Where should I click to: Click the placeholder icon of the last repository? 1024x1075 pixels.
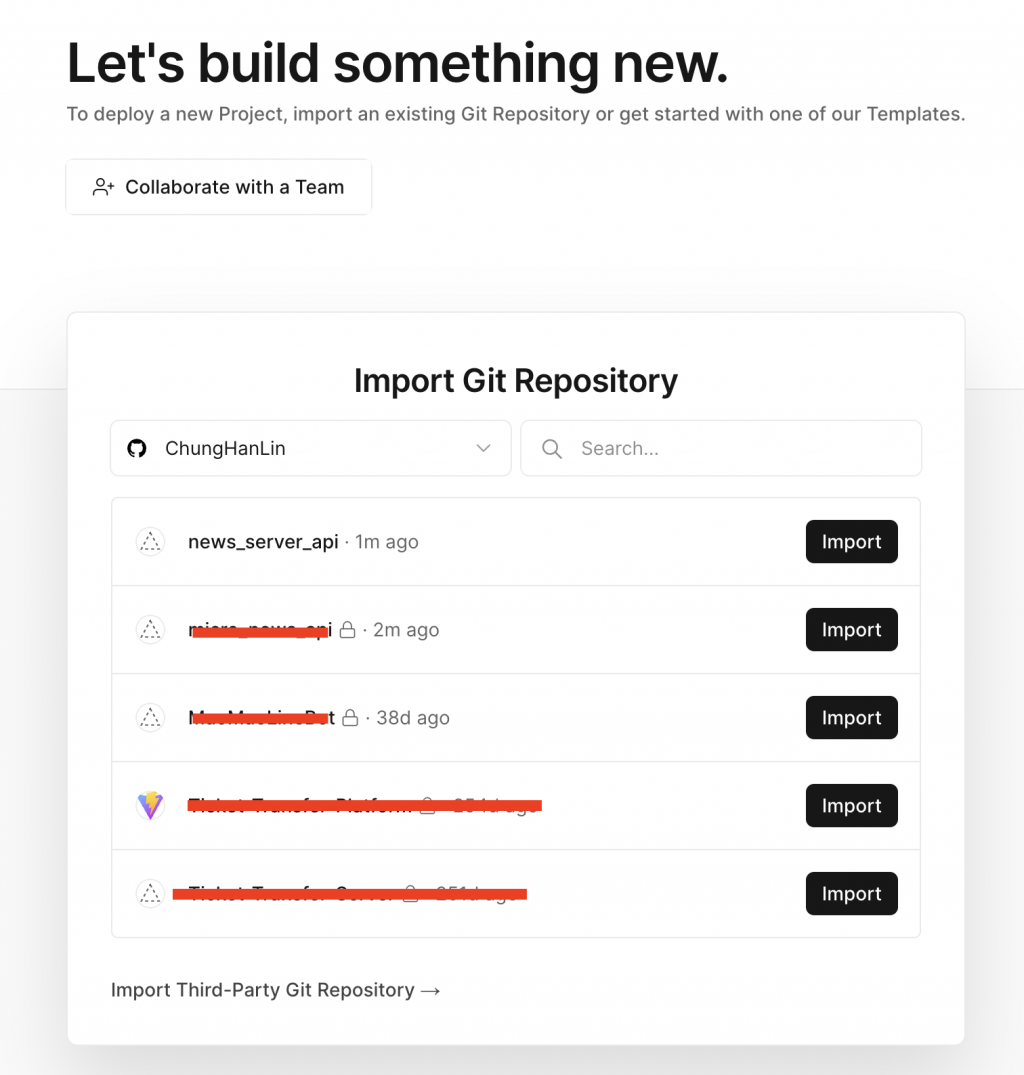(150, 893)
